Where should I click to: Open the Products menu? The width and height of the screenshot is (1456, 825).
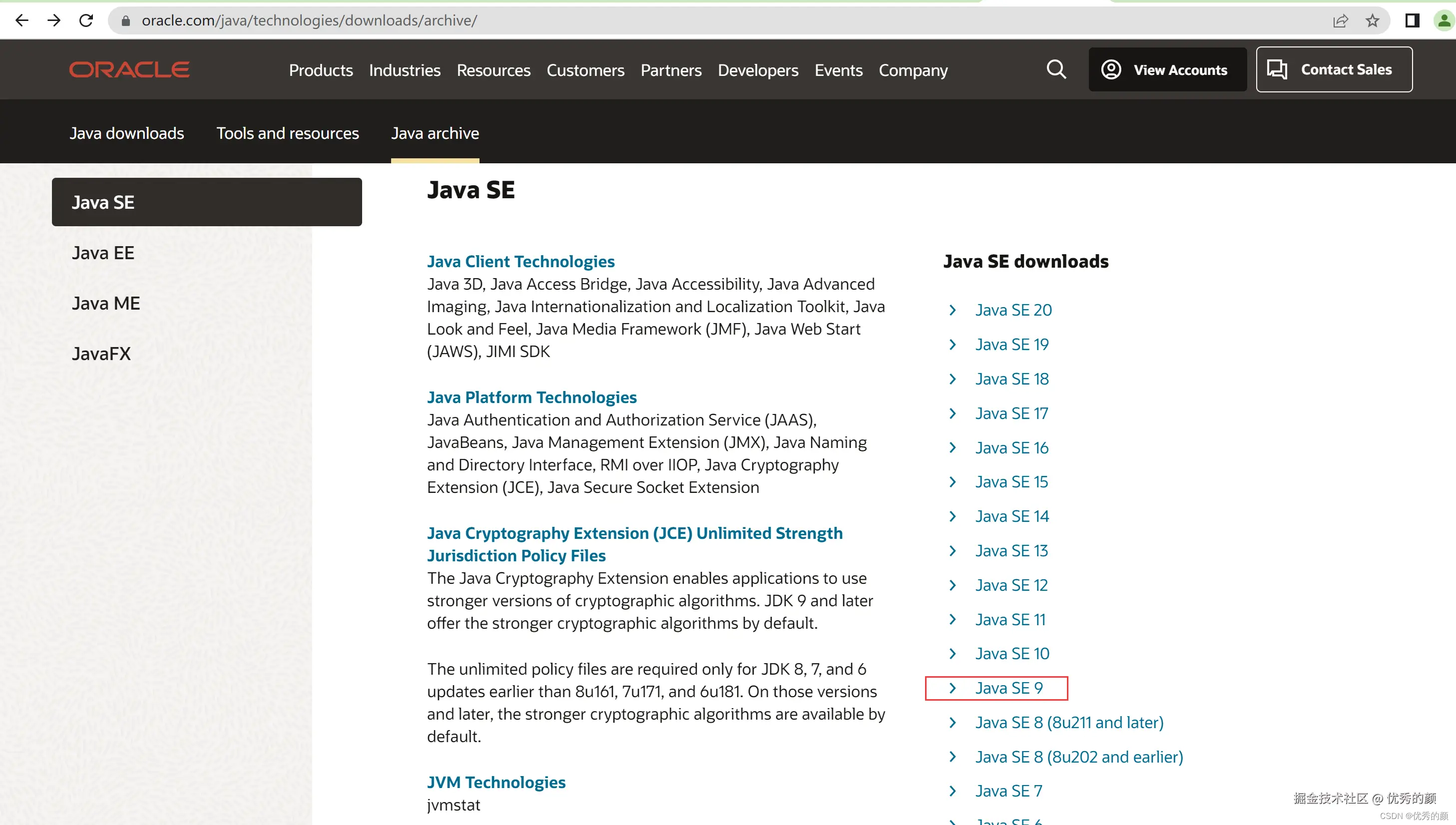tap(321, 70)
